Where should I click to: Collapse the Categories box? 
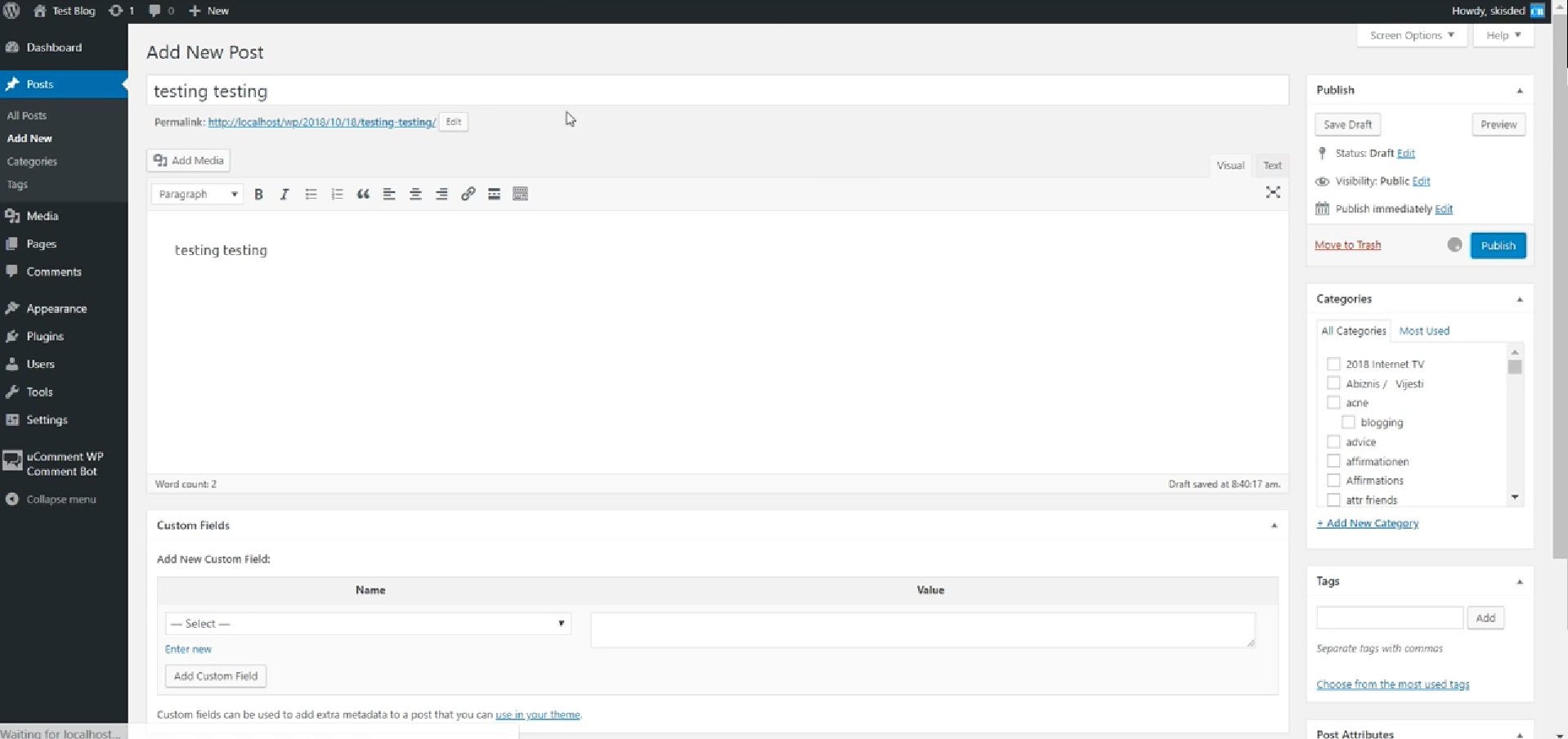[x=1520, y=299]
